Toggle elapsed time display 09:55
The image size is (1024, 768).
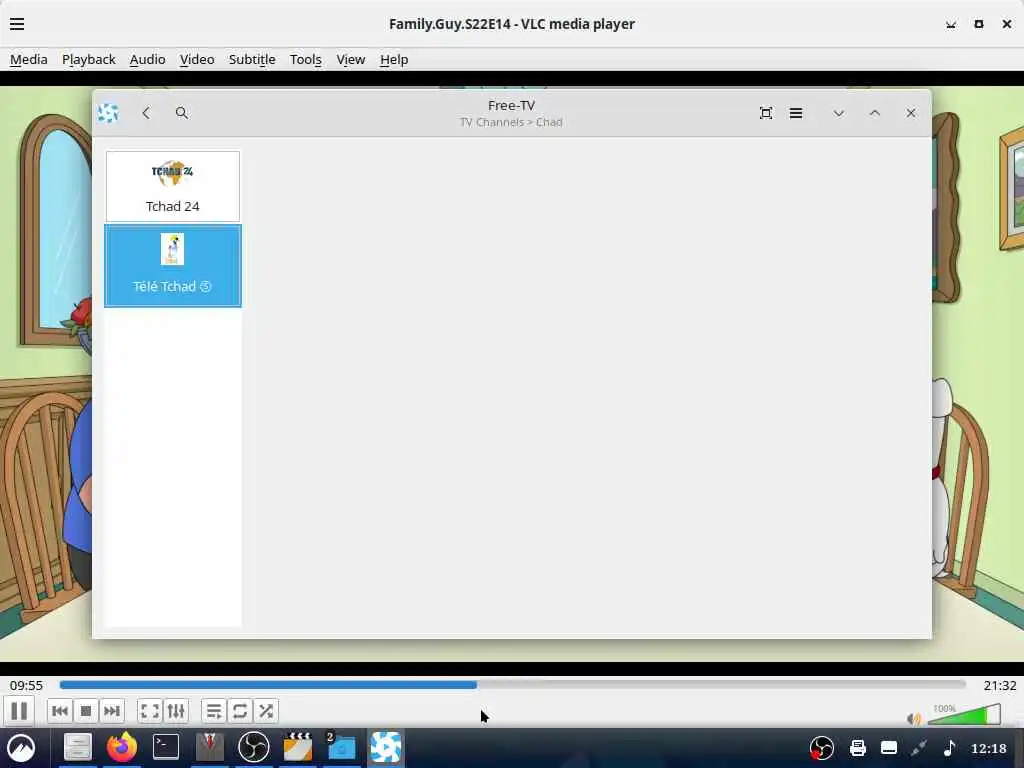(x=26, y=685)
